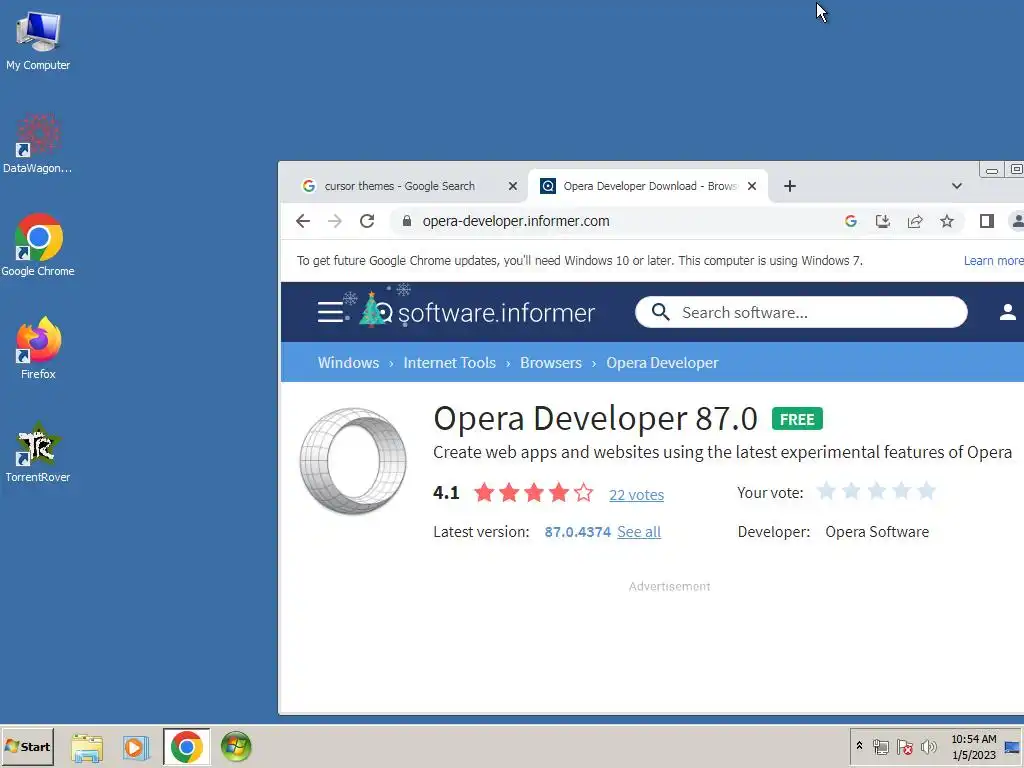
Task: Launch Firefox desktop shortcut
Action: (x=38, y=348)
